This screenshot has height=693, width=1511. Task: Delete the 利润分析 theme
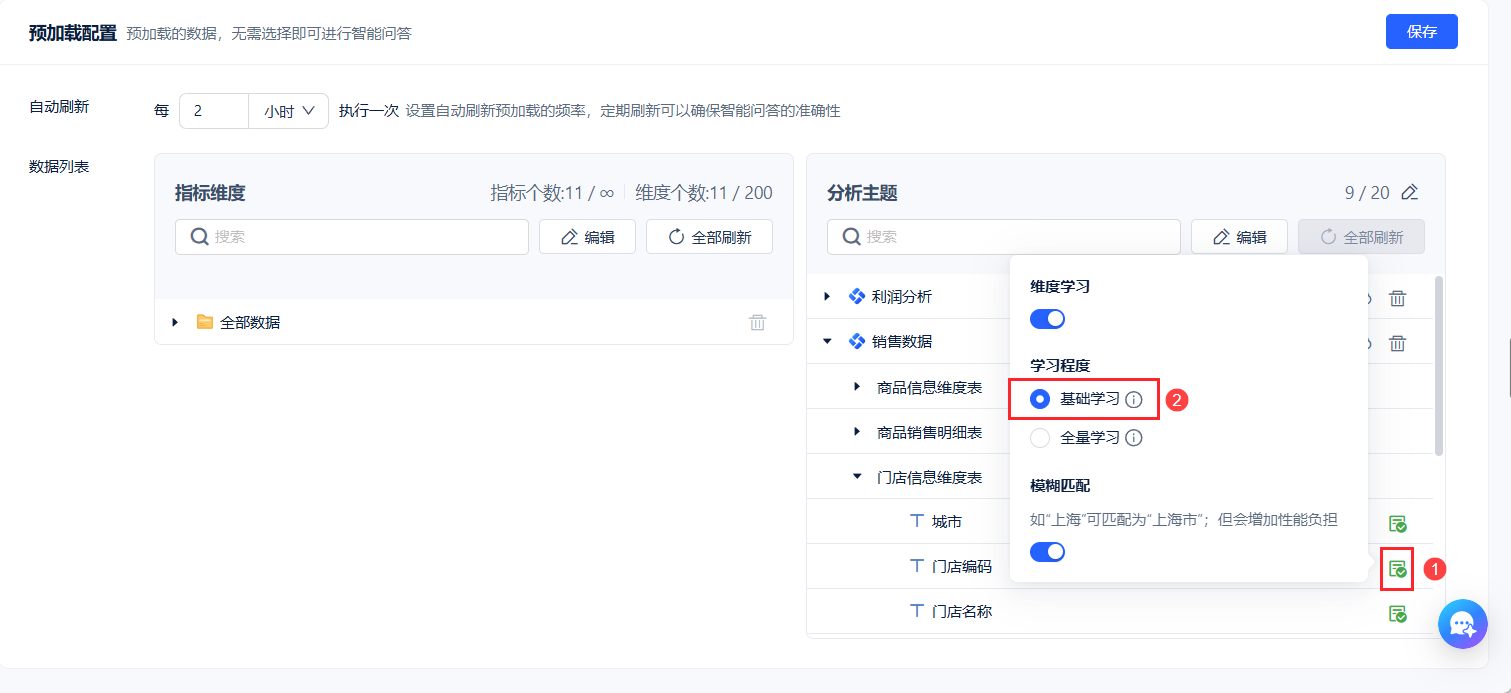point(1397,298)
